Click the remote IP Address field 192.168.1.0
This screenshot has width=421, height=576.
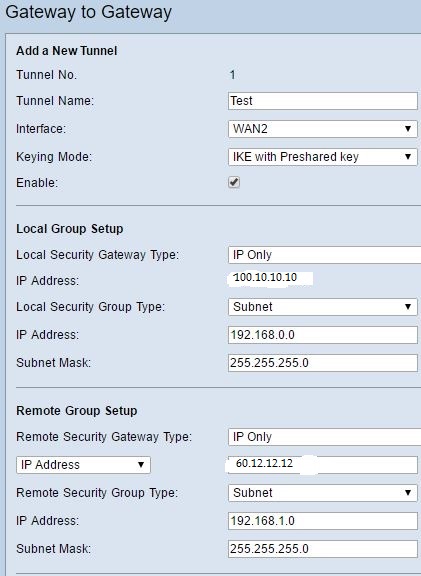coord(323,521)
